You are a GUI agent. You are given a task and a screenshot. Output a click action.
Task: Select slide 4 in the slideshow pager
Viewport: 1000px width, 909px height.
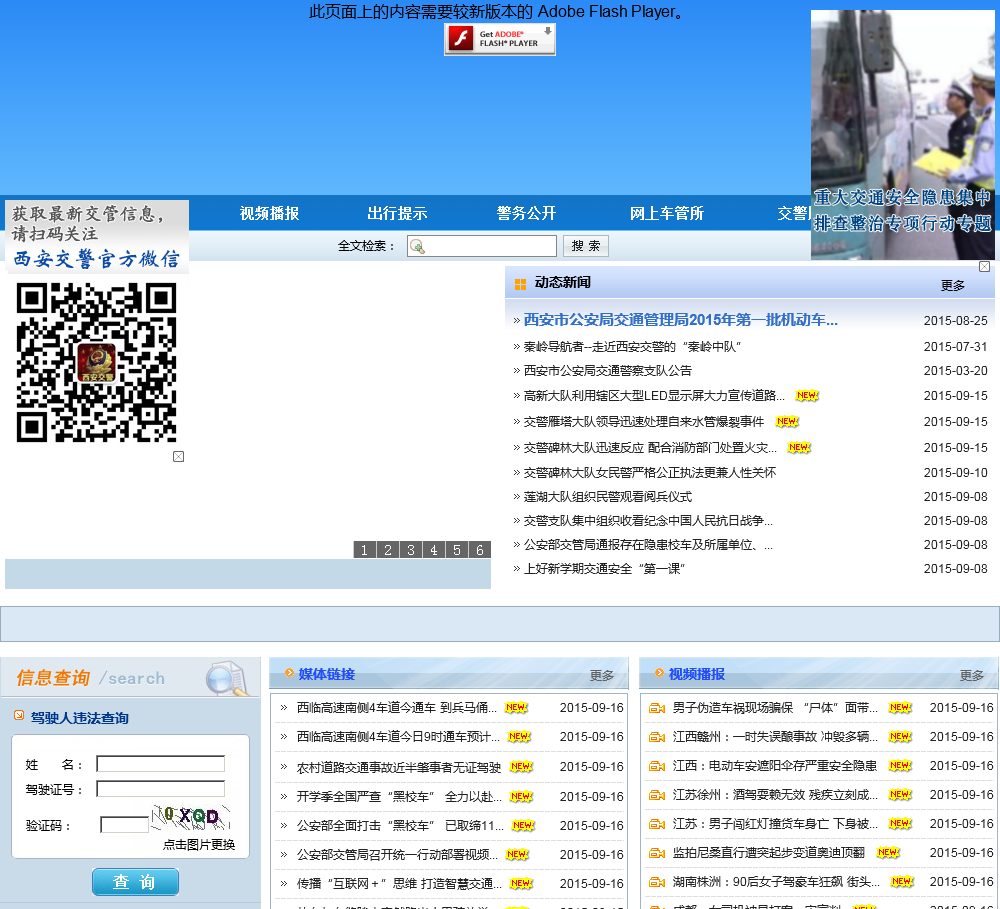434,550
